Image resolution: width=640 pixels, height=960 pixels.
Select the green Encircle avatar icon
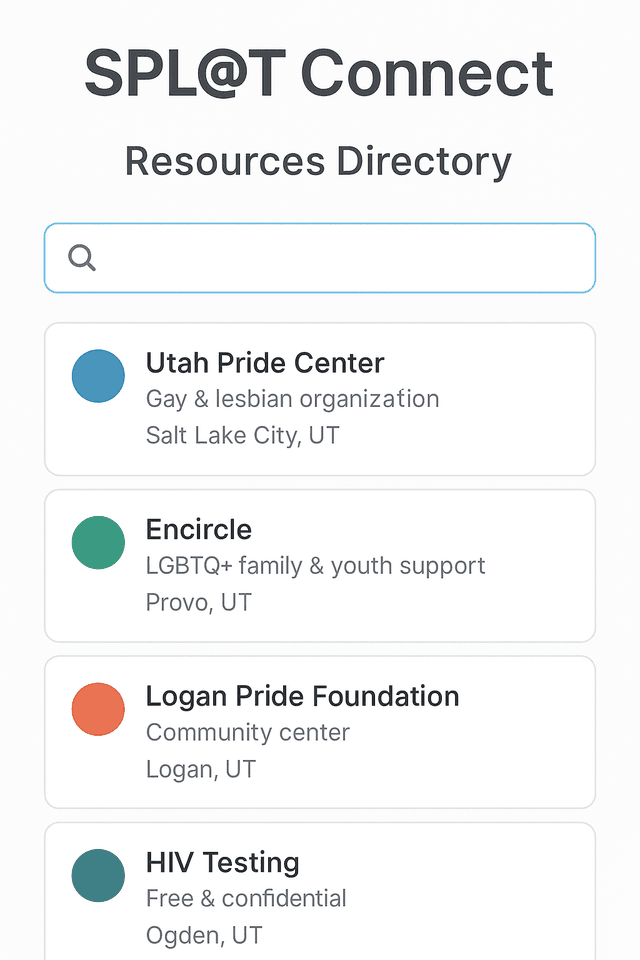tap(97, 542)
